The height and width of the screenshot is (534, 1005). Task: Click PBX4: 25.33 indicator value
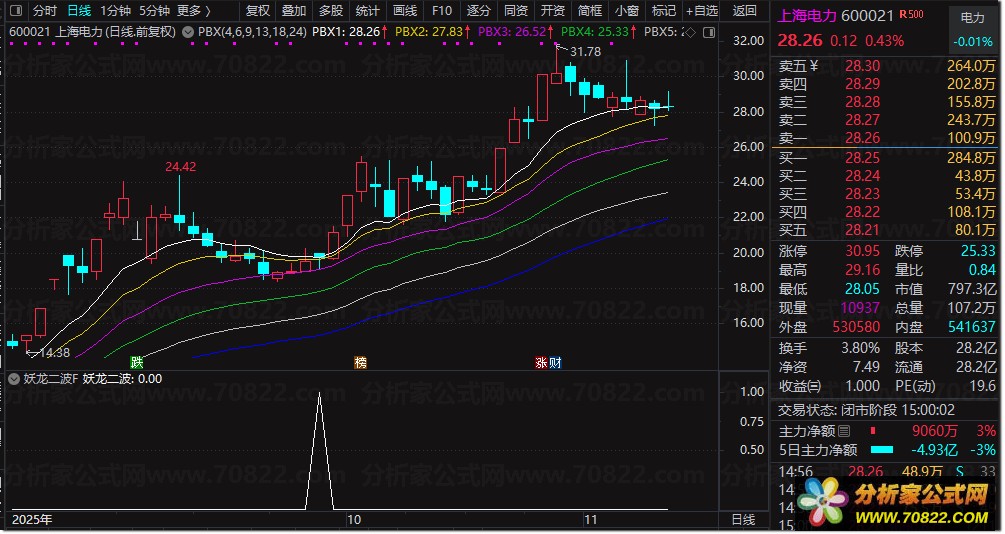coord(594,31)
